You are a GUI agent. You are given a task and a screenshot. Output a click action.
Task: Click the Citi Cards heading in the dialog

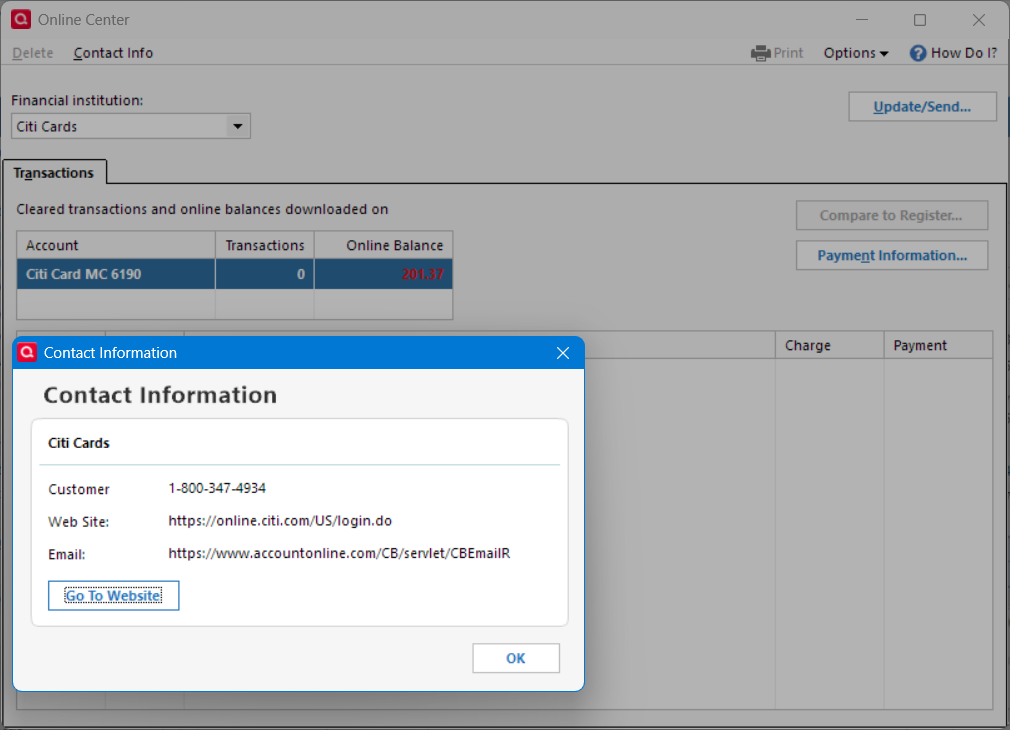coord(79,443)
